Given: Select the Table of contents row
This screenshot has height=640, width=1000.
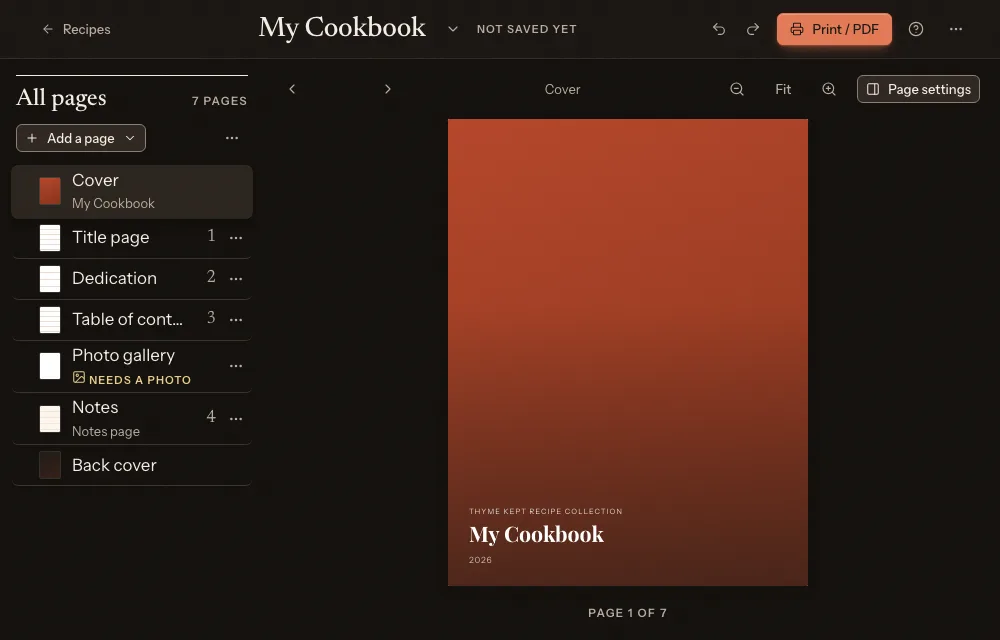Looking at the screenshot, I should 132,319.
